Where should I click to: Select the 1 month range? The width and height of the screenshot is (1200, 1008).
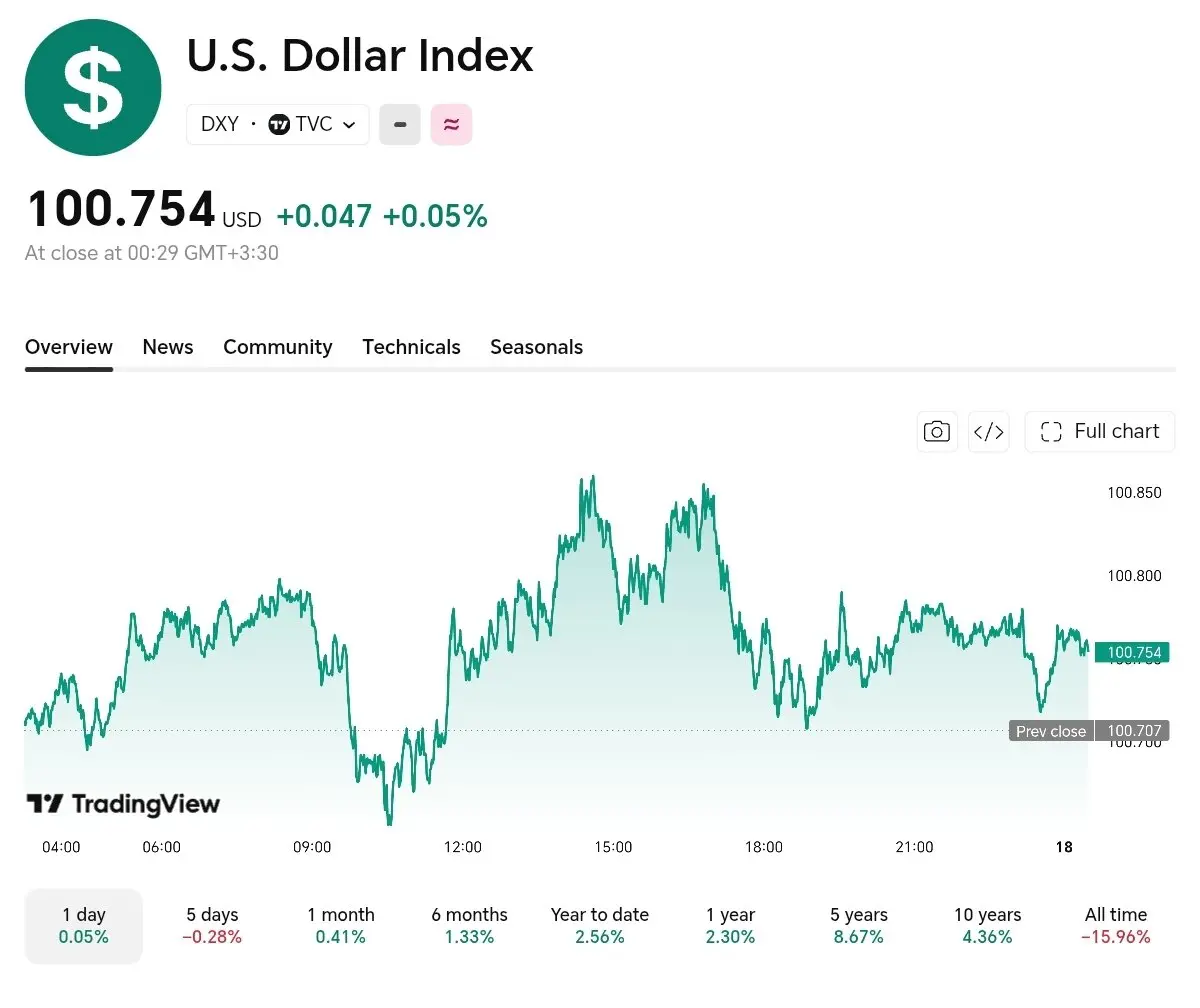(x=341, y=926)
